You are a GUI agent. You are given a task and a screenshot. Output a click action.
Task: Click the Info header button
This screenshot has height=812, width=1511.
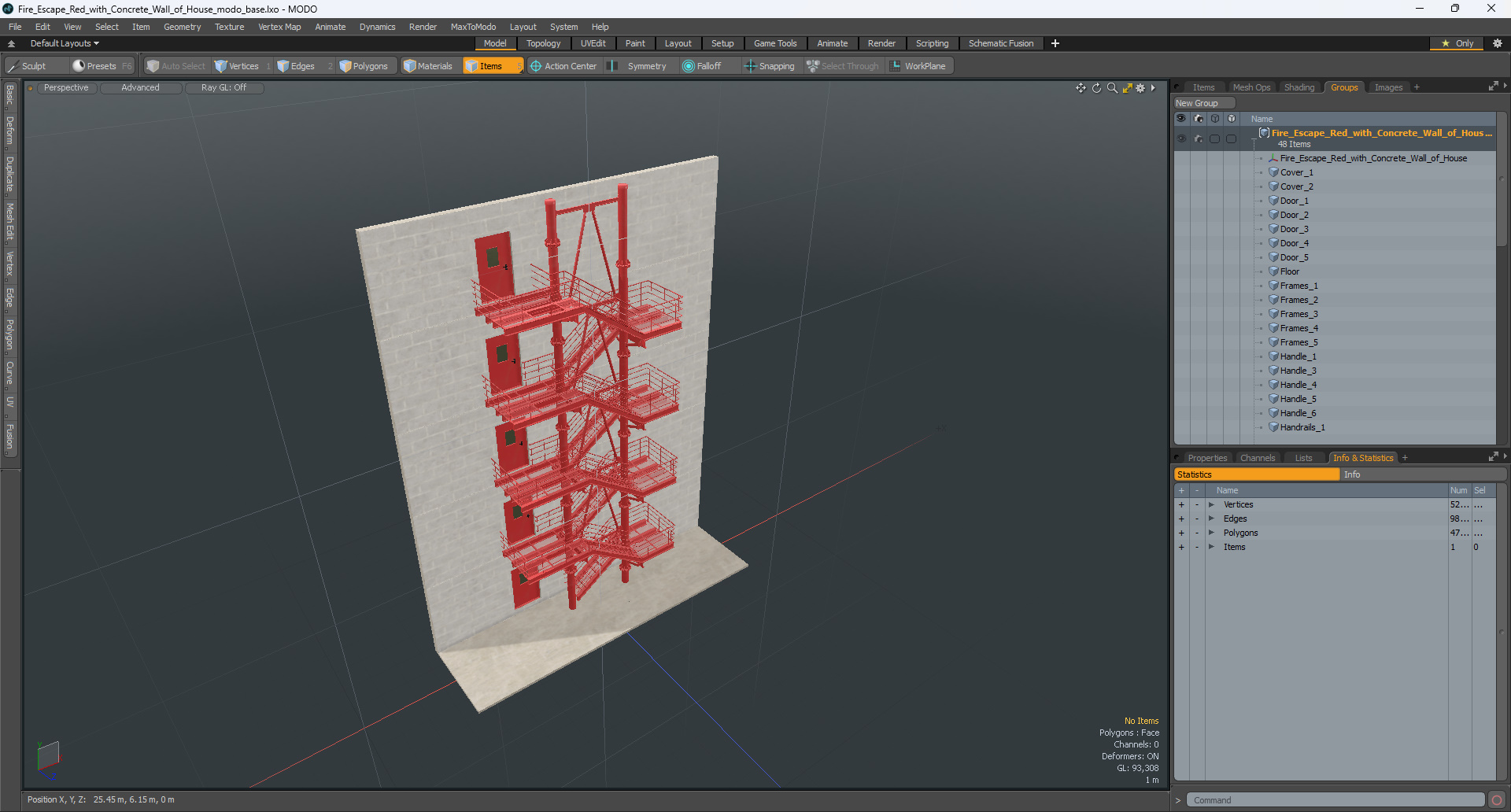click(x=1423, y=474)
